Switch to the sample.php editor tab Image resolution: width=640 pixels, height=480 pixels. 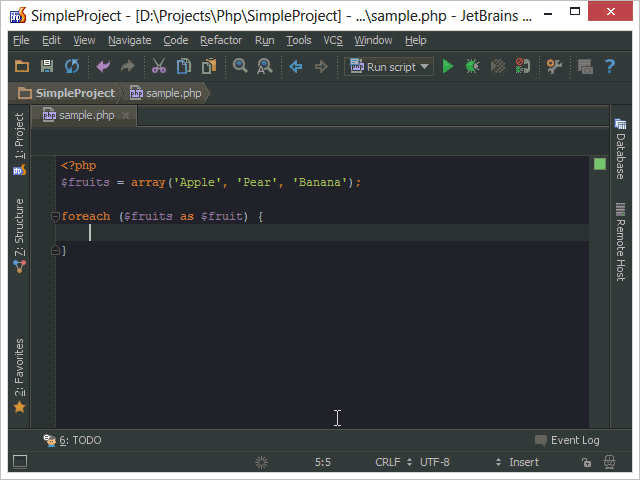[85, 116]
